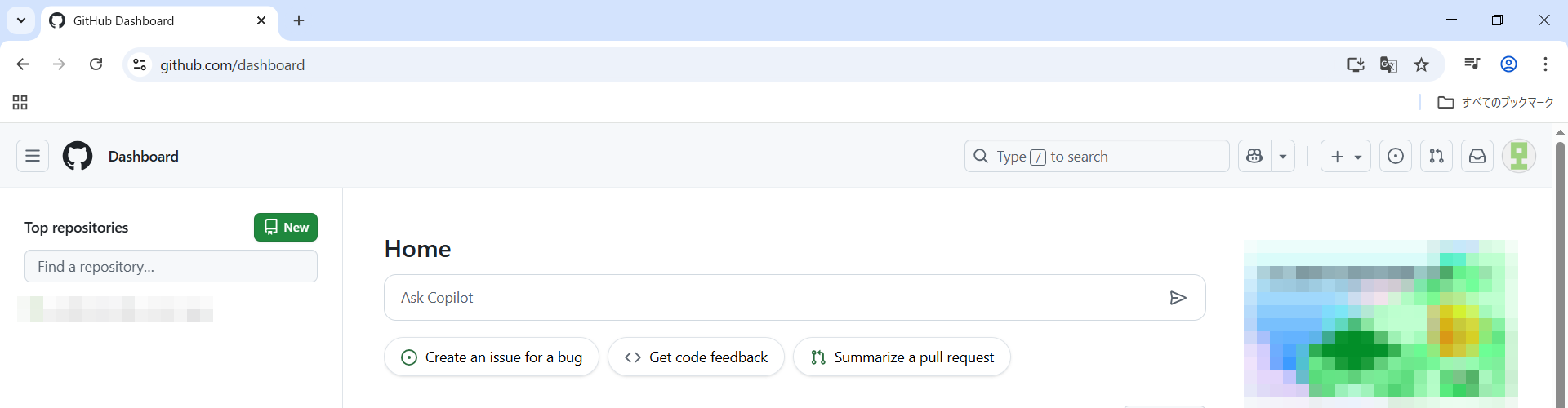Bookmark this page with the star icon
The height and width of the screenshot is (408, 1568).
click(x=1422, y=64)
